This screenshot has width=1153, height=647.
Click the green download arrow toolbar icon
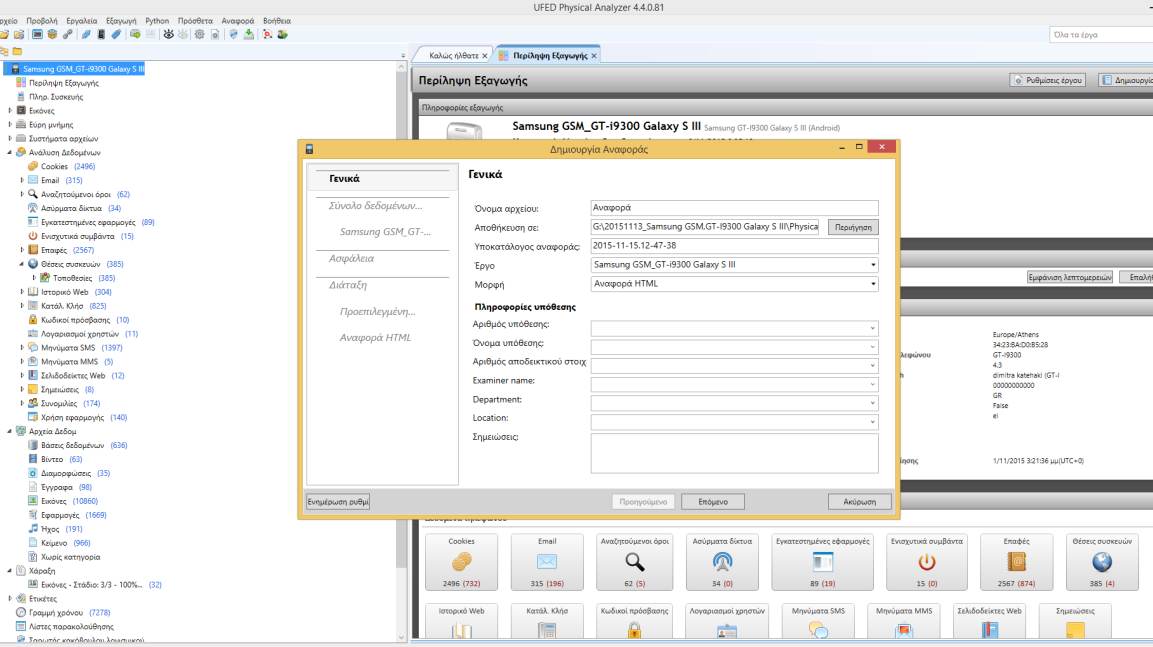tap(249, 35)
